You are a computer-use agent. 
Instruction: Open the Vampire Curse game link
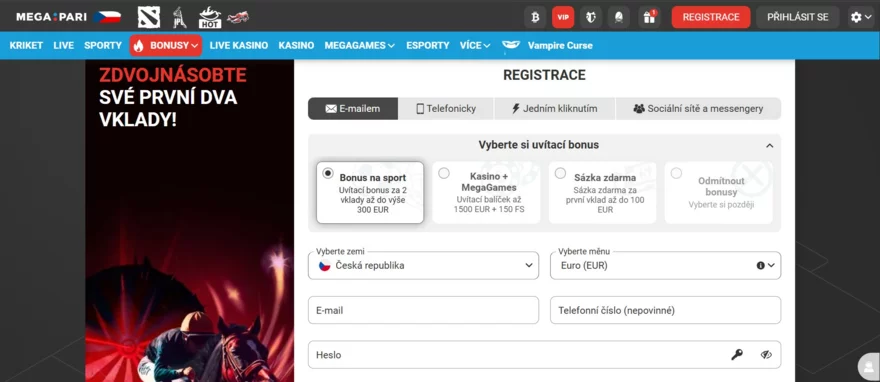pos(560,45)
